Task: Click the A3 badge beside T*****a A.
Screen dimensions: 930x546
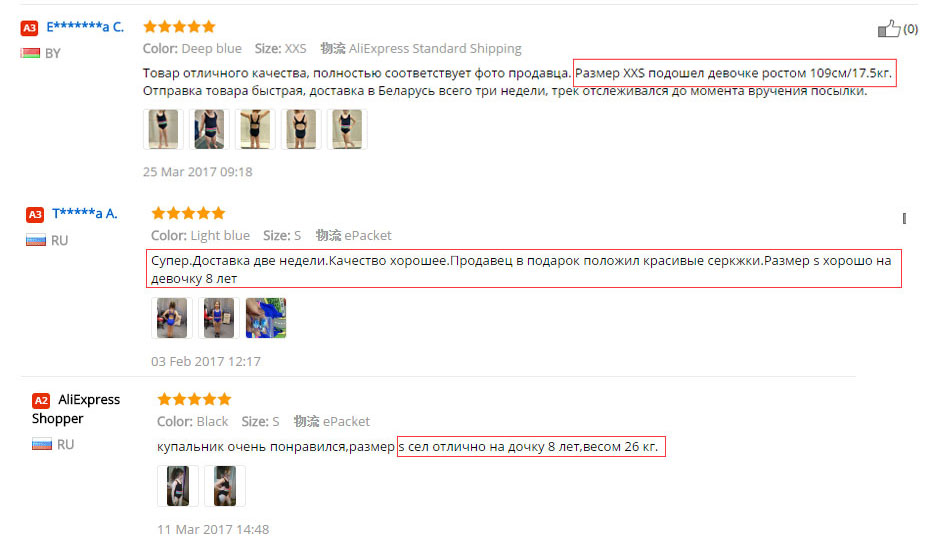Action: (x=35, y=215)
